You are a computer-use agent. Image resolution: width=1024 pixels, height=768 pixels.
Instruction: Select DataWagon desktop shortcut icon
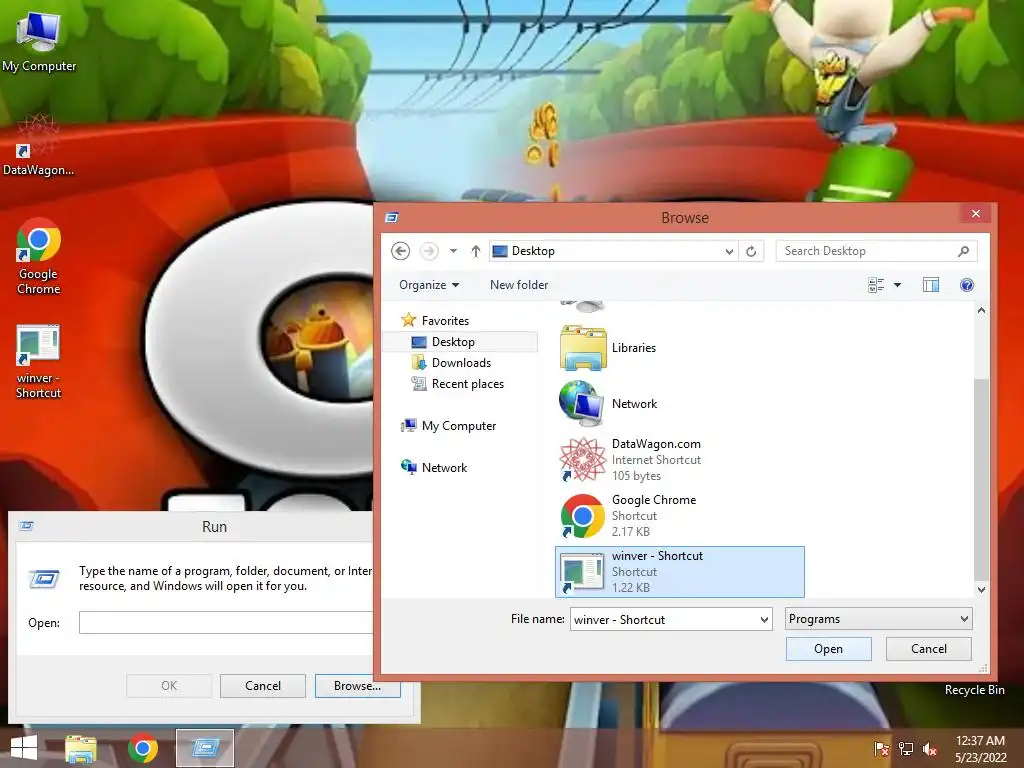pos(39,145)
